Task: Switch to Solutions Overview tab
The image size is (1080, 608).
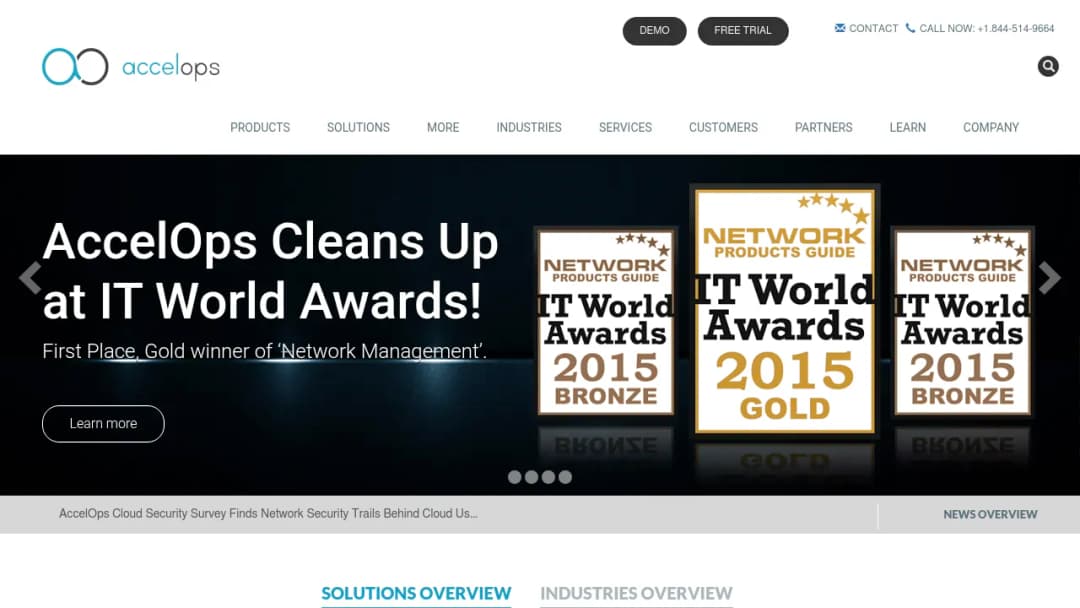Action: coord(416,593)
